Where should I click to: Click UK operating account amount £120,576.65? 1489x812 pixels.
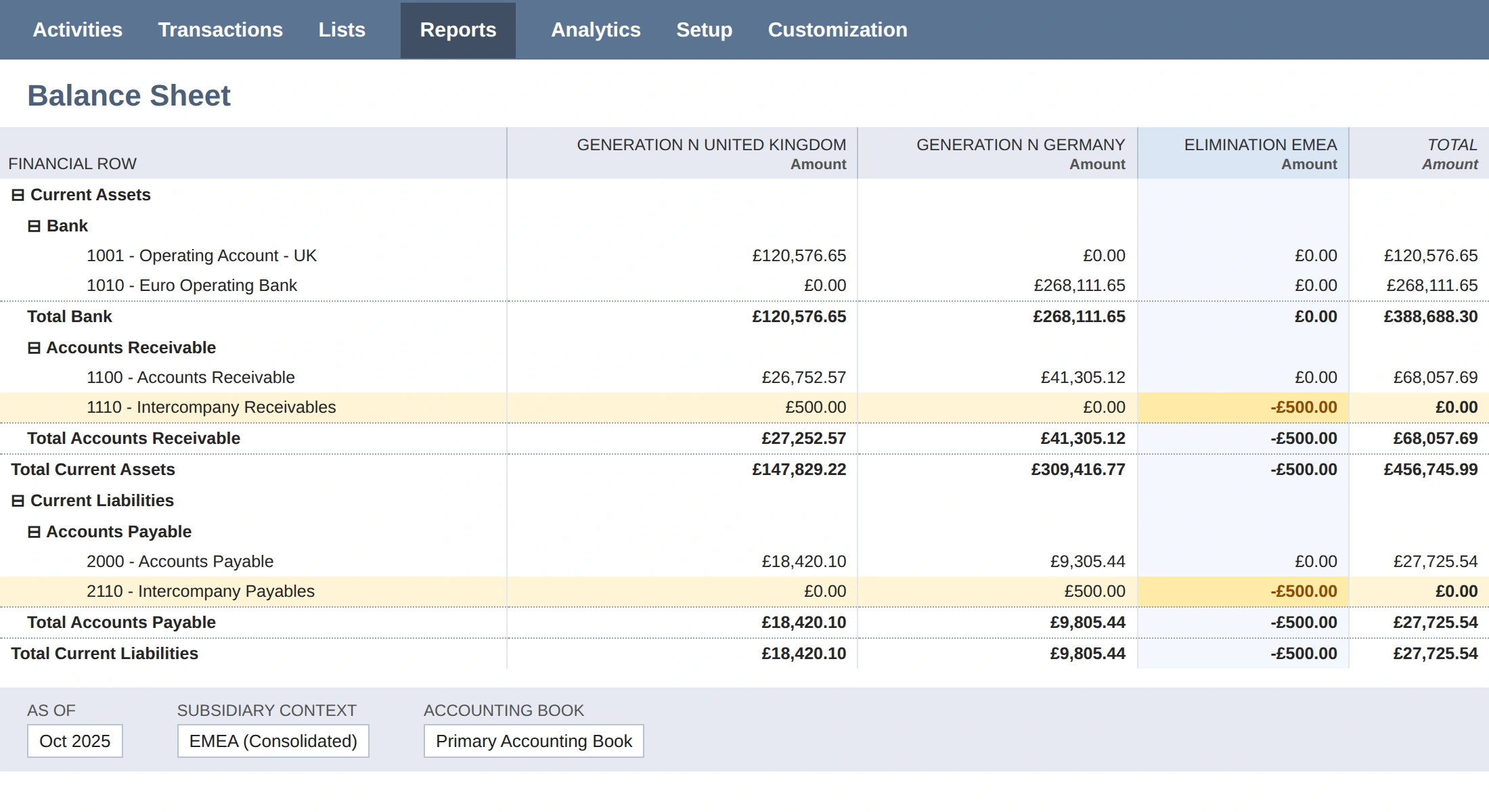pos(799,256)
